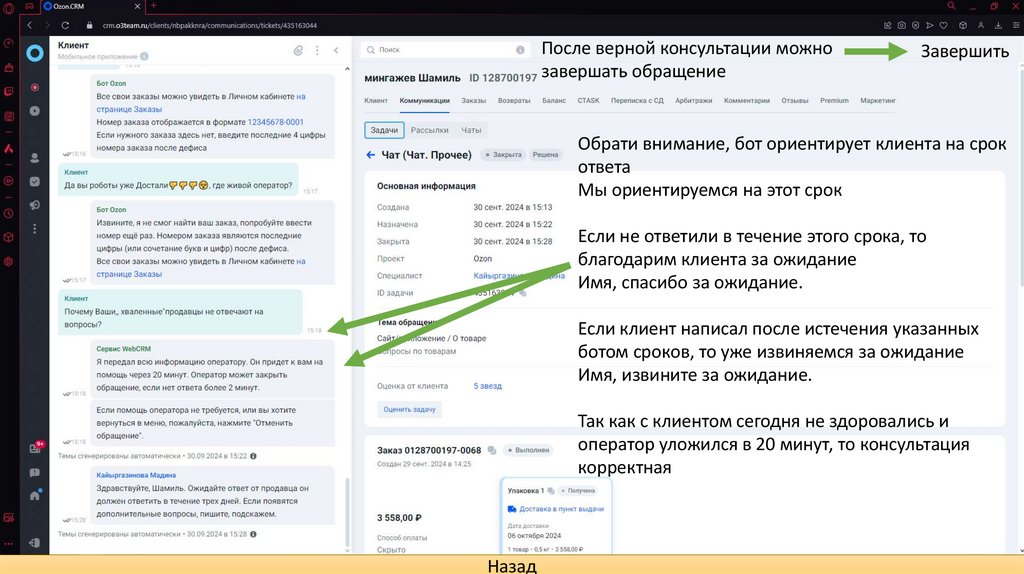Take a snapshot with the camera toolbar icon
This screenshot has width=1024, height=574.
pos(901,25)
